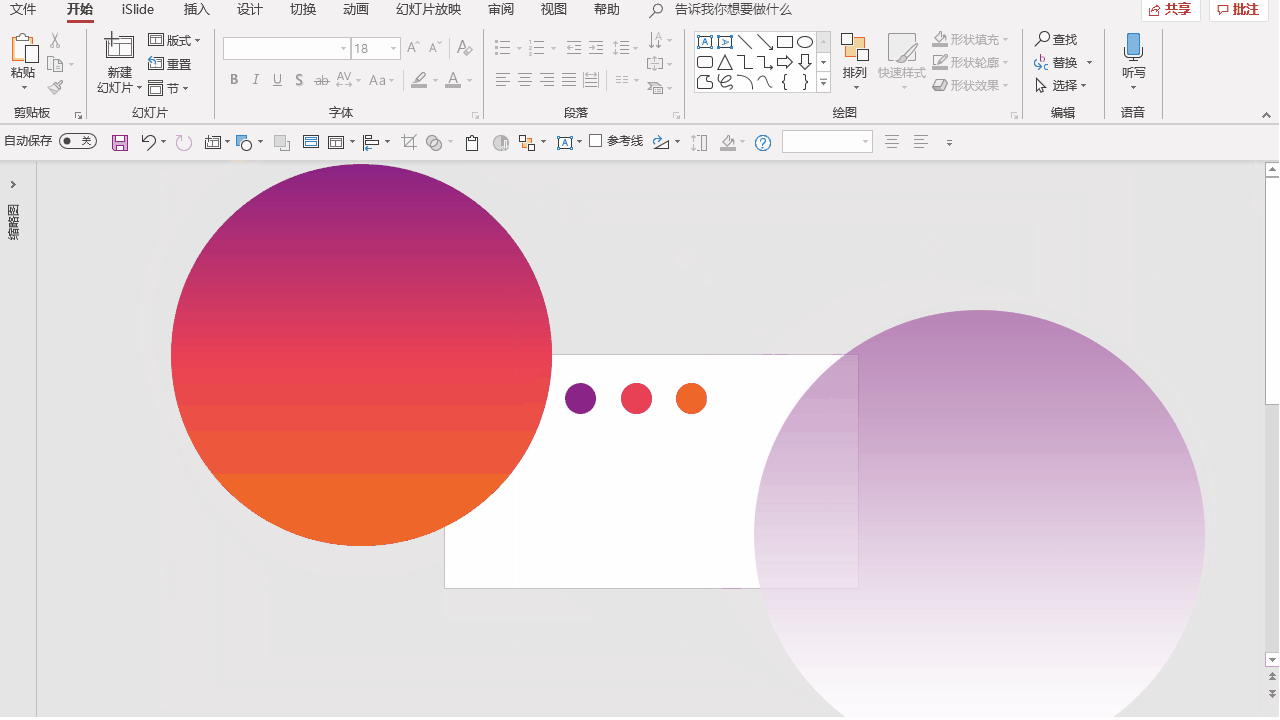Expand the thumbnail (缩略图) pane chevron
The height and width of the screenshot is (720, 1280).
13,185
